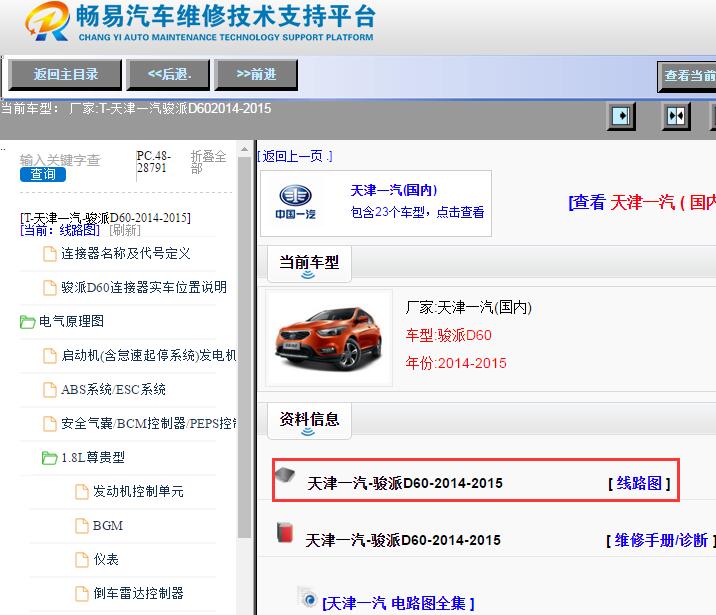Open 骏派D60连接器实车位置说明 tree item
The height and width of the screenshot is (615, 716).
[144, 287]
